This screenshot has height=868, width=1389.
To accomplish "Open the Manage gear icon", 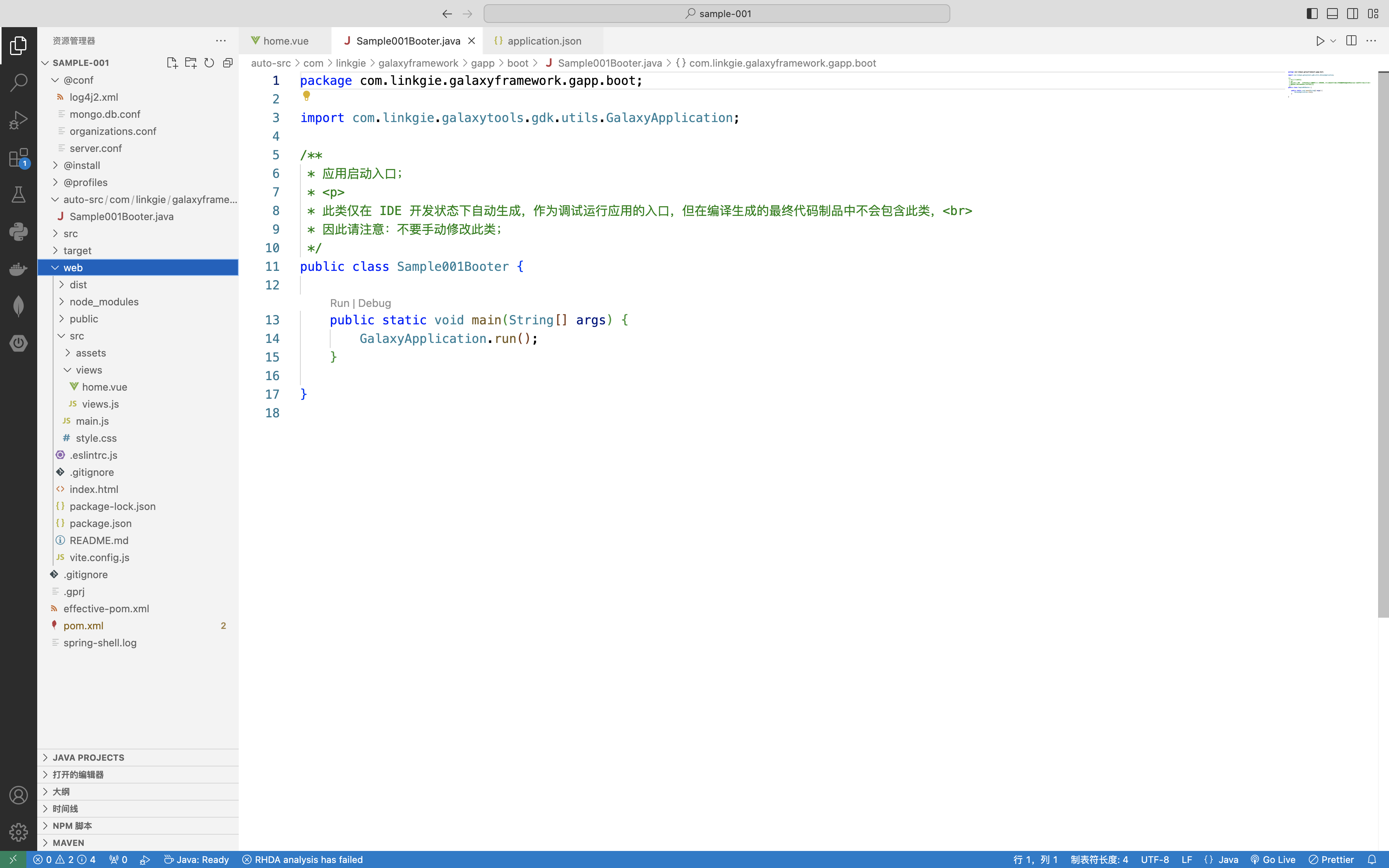I will pyautogui.click(x=18, y=832).
